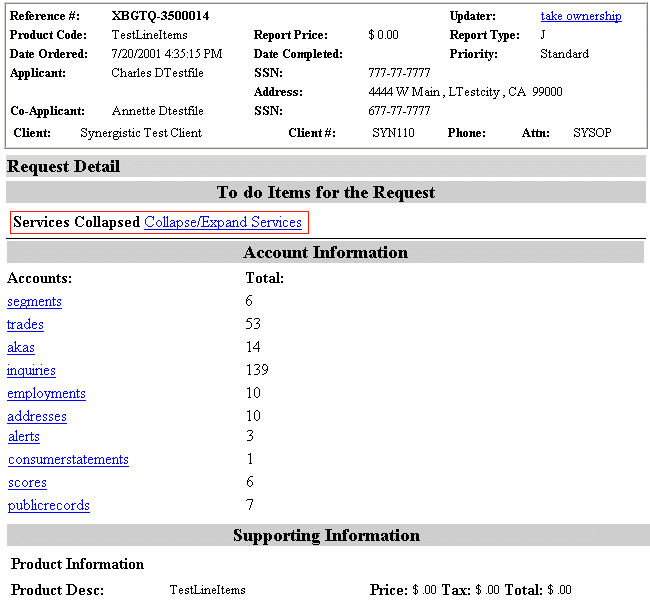Open the publicrecords link

tap(49, 505)
